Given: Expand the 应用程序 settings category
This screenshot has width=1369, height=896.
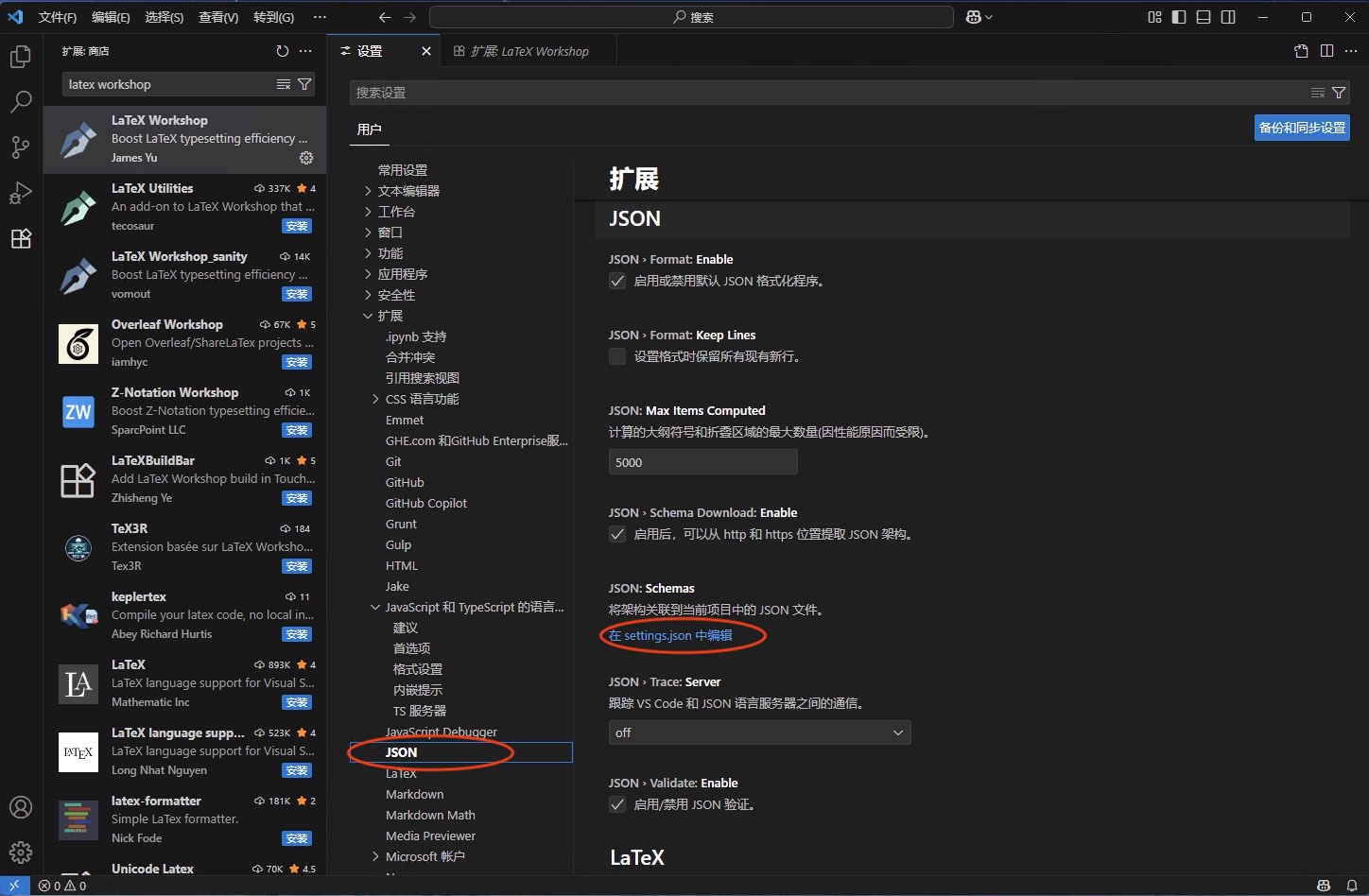Looking at the screenshot, I should (368, 274).
